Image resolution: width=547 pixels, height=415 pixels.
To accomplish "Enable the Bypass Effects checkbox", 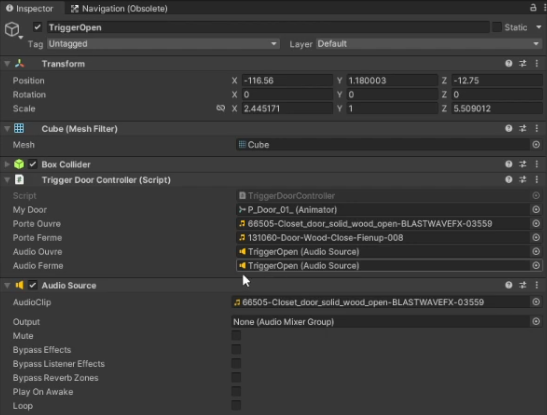I will point(236,349).
